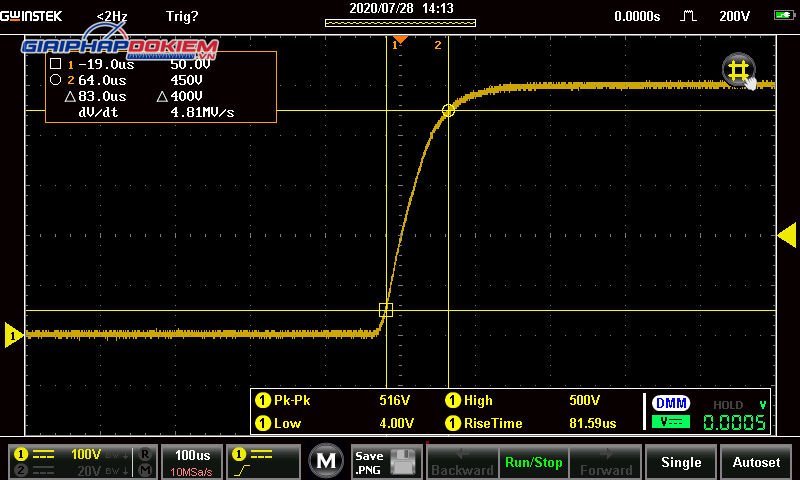
Task: Select the Low measurement 4.00V
Action: pyautogui.click(x=334, y=423)
